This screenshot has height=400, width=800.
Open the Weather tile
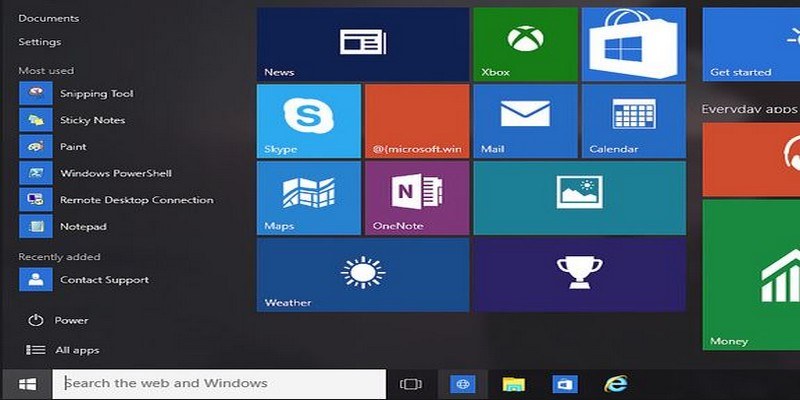point(362,275)
